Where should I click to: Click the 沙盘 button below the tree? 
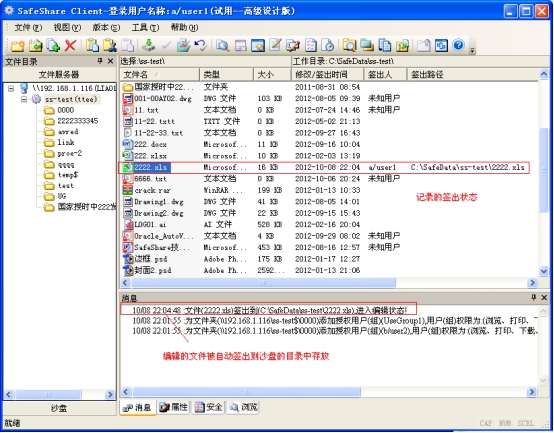[x=59, y=408]
